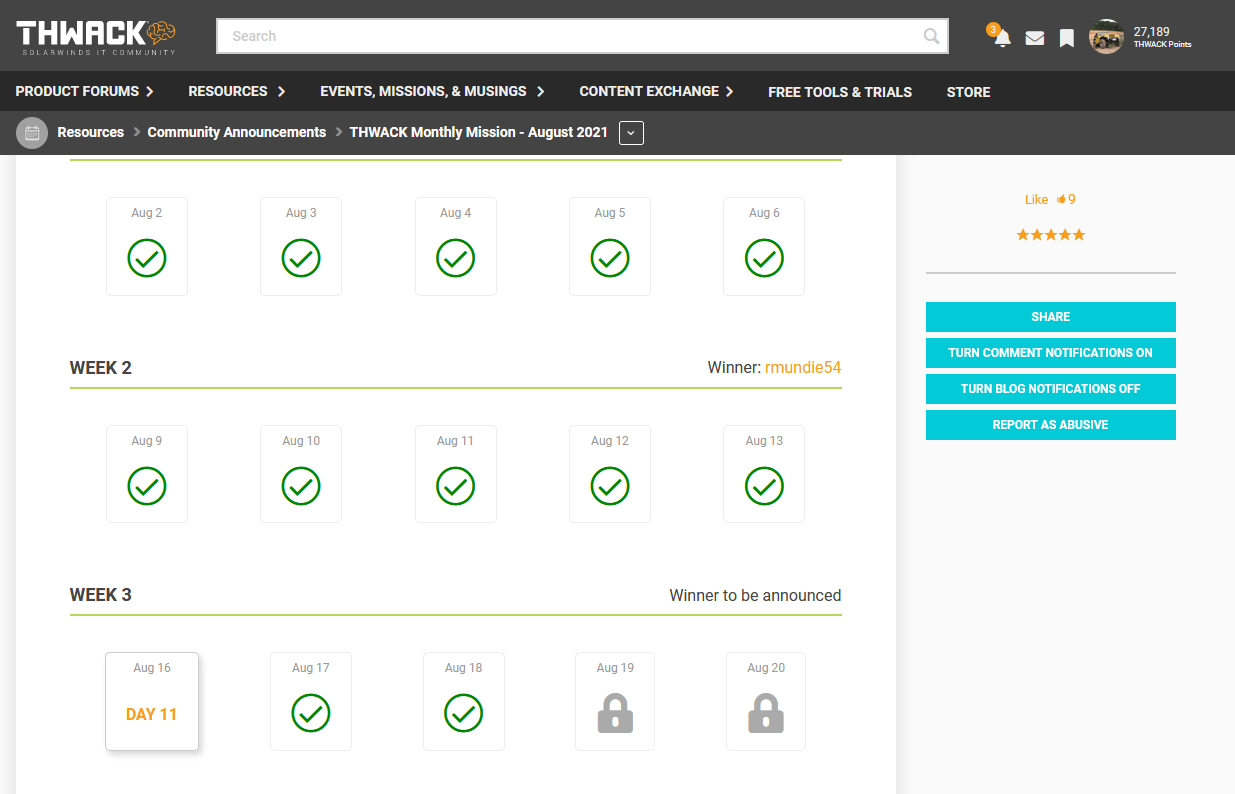Screen dimensions: 1235x794
Task: Open the user profile avatar
Action: (x=1106, y=37)
